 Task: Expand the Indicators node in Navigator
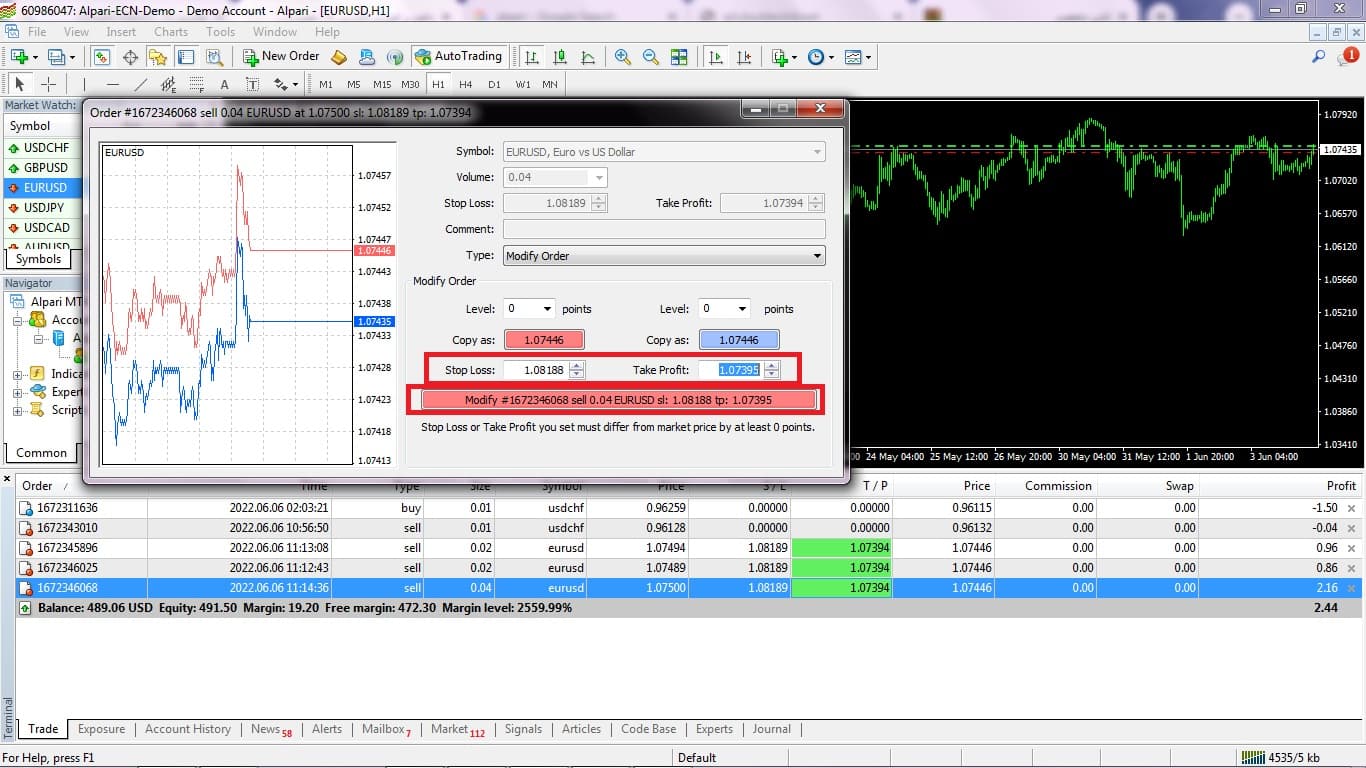(x=18, y=374)
